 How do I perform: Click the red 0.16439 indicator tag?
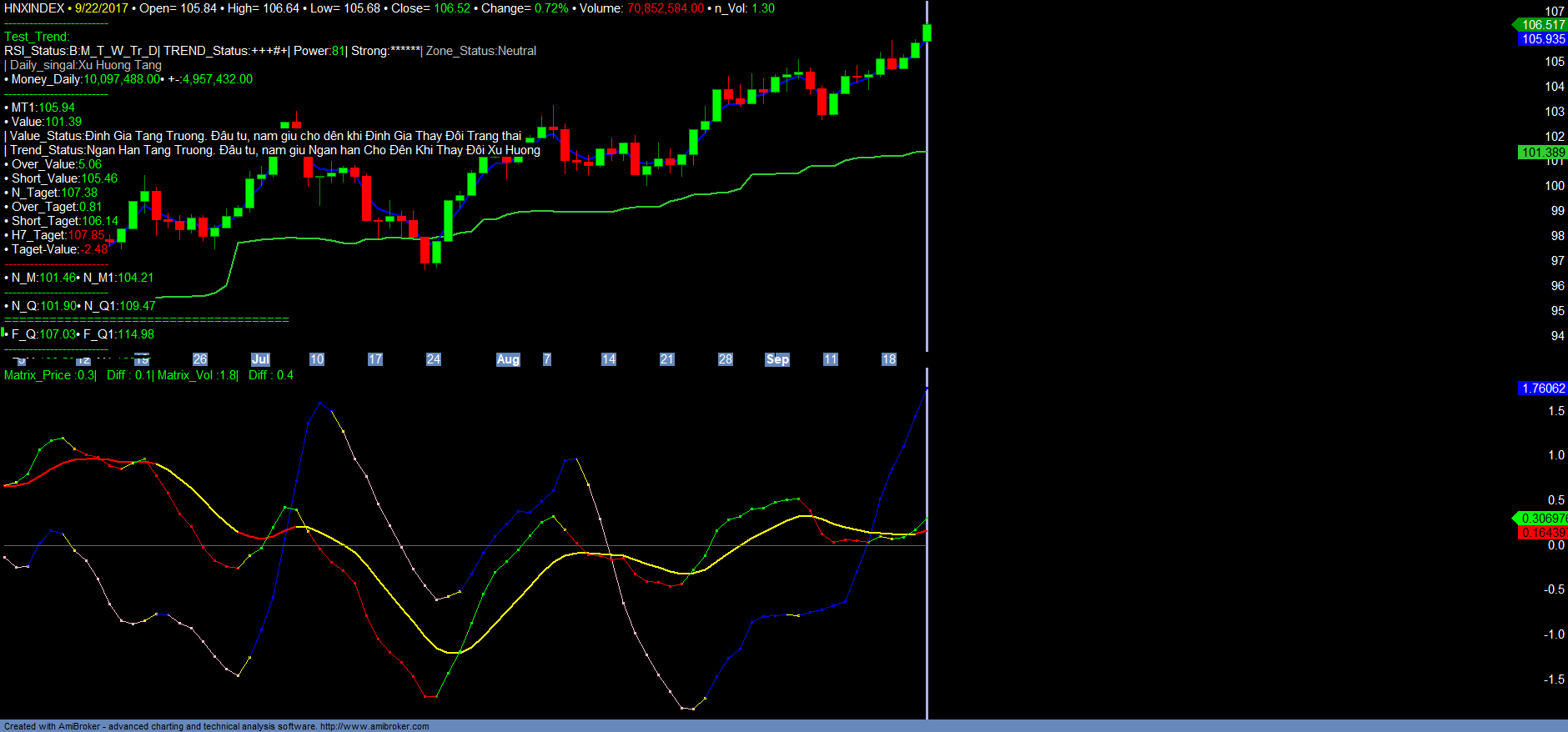tap(1542, 533)
